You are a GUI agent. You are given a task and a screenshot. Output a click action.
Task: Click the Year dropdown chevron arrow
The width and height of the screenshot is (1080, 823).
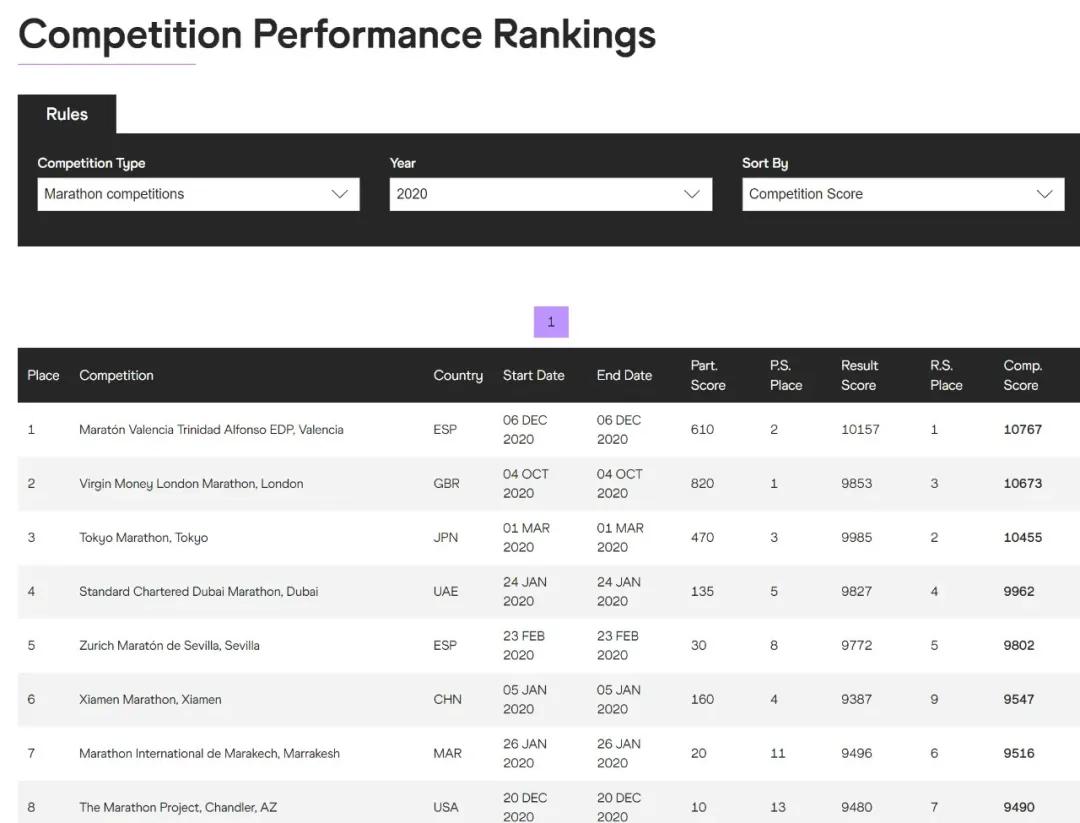692,194
